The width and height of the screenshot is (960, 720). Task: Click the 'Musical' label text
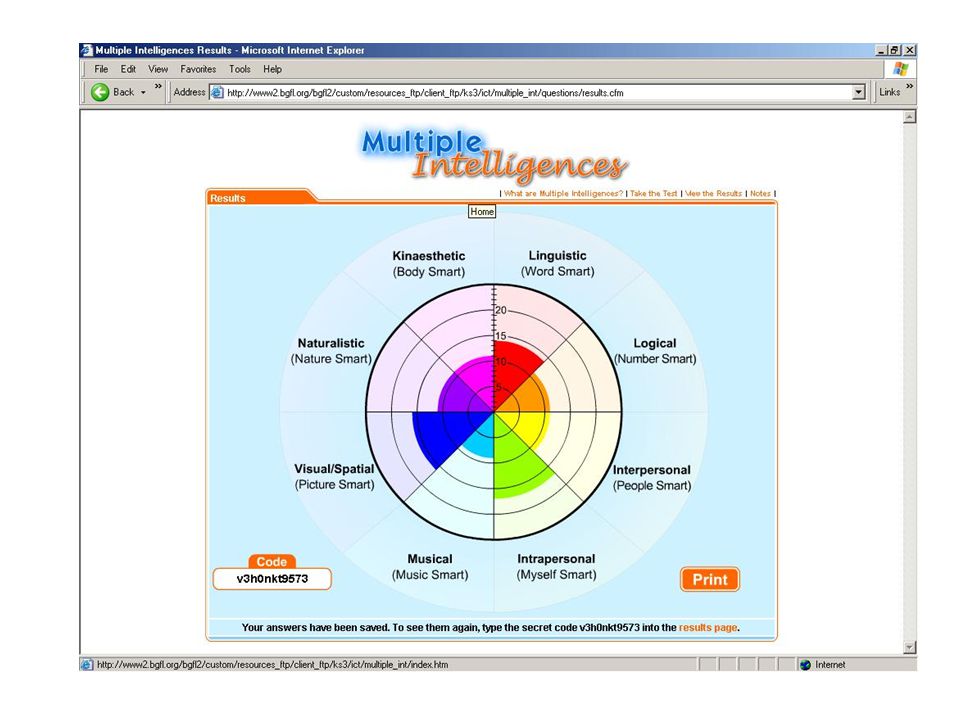click(x=430, y=559)
